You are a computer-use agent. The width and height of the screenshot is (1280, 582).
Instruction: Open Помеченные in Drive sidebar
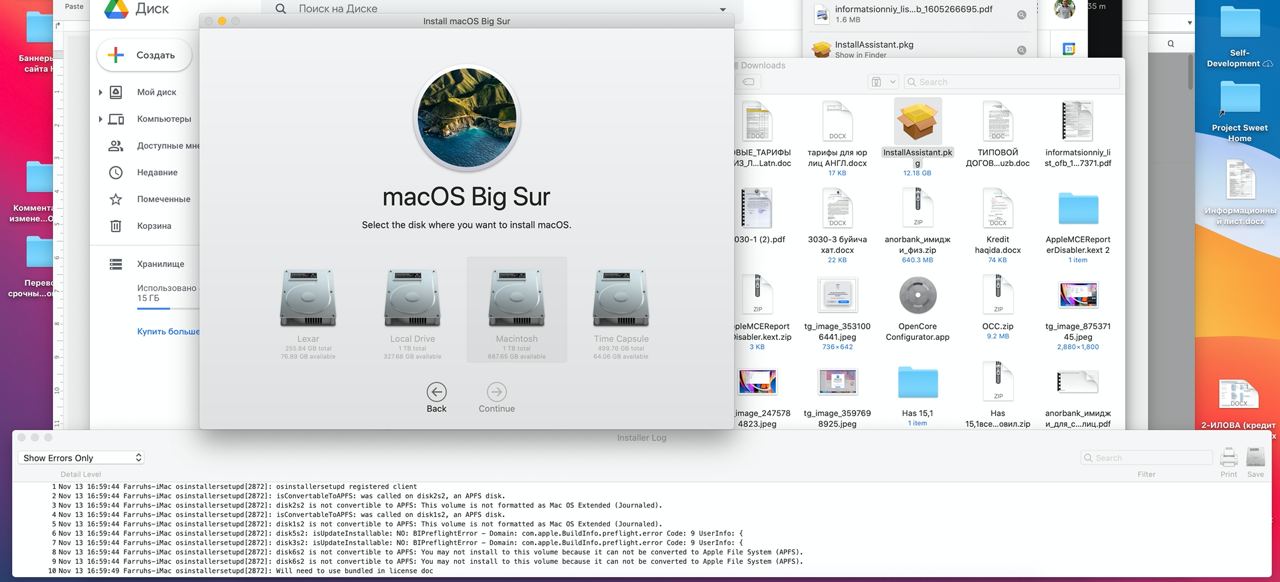pos(163,199)
